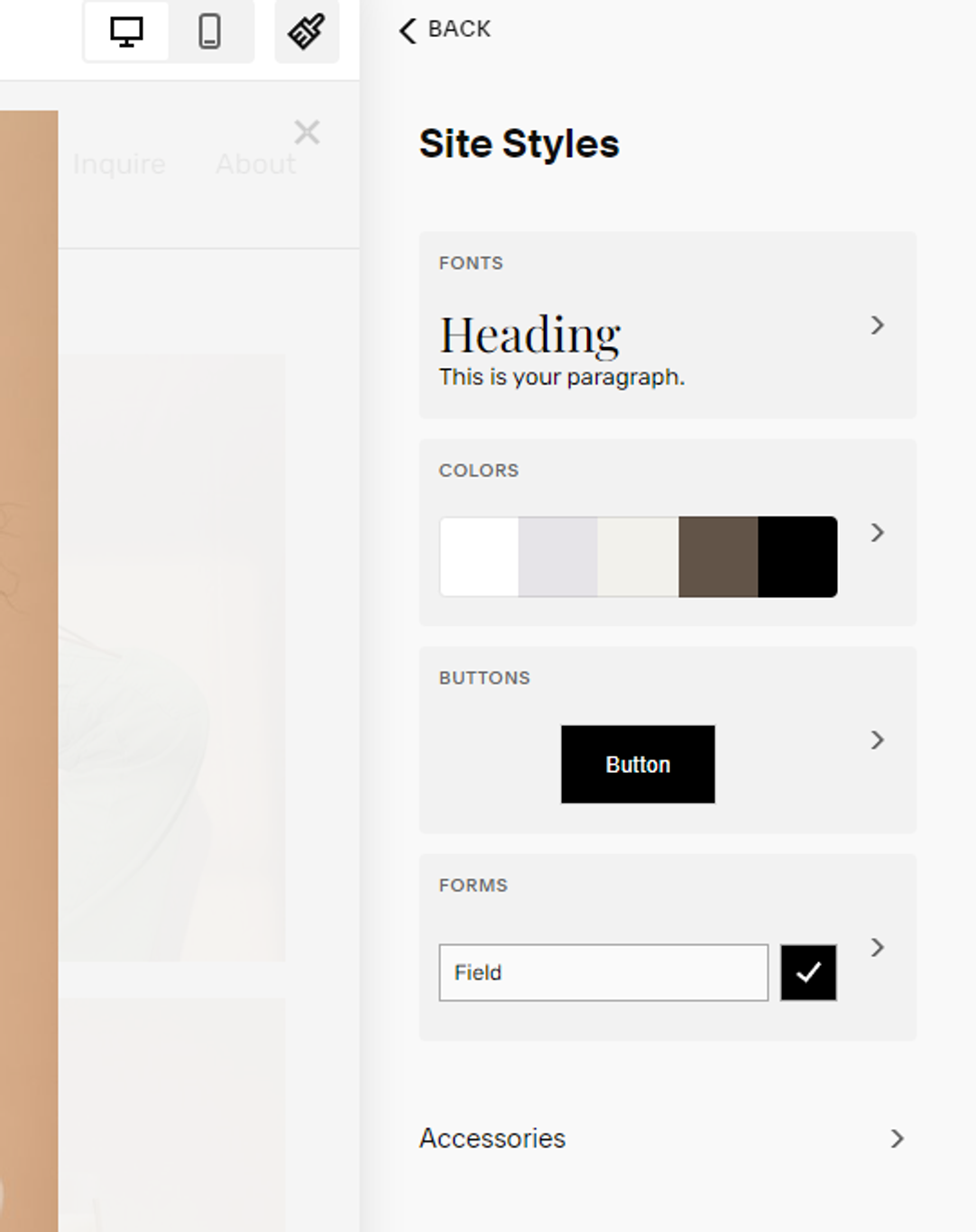Select the off-white cream color swatch

pos(639,556)
